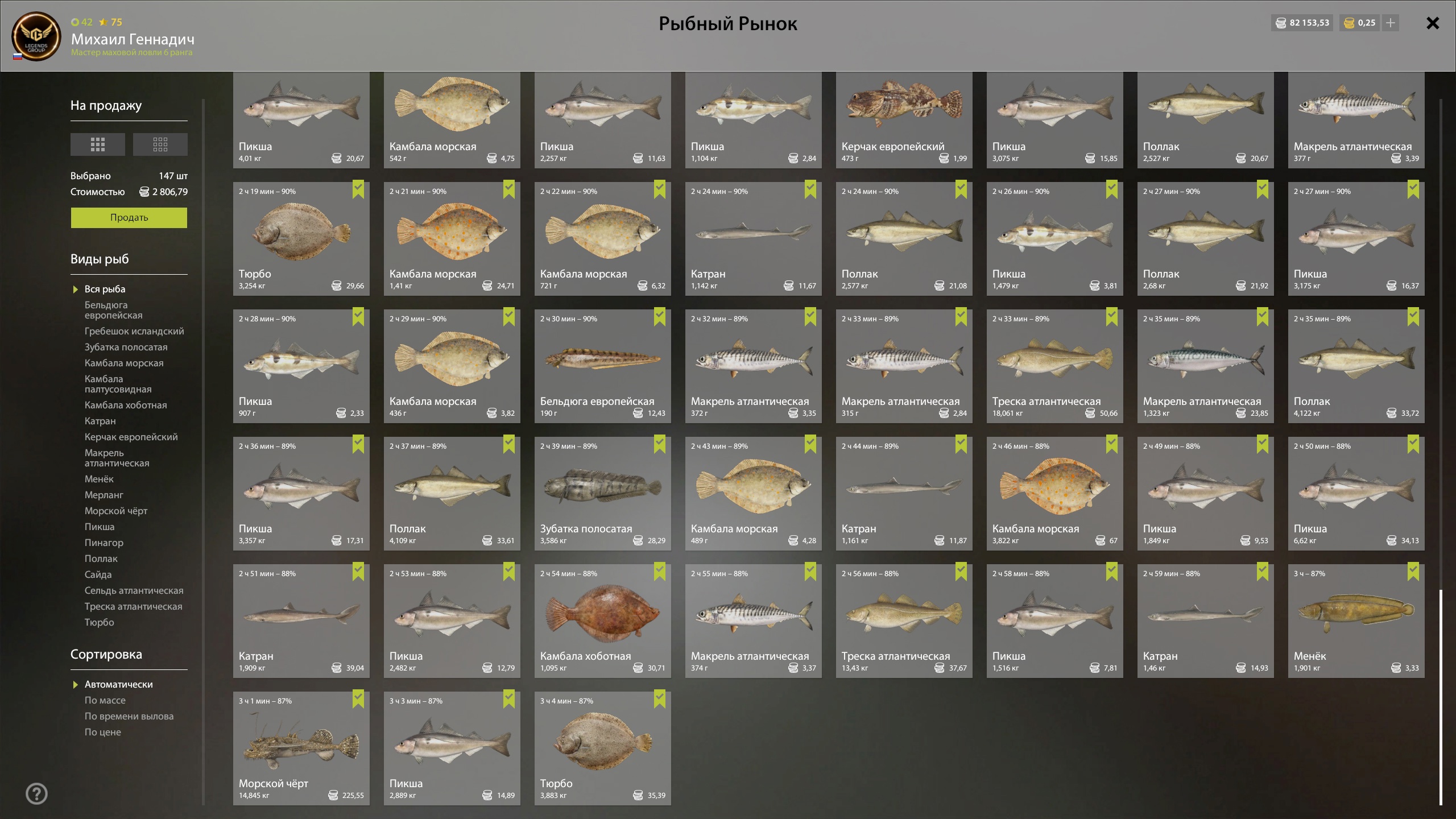Open the help question mark icon
This screenshot has height=819, width=1456.
tap(37, 793)
